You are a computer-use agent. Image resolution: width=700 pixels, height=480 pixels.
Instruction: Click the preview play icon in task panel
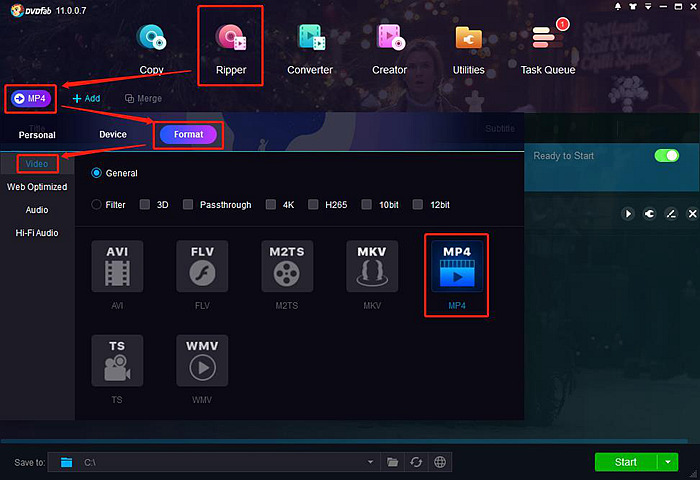point(628,214)
